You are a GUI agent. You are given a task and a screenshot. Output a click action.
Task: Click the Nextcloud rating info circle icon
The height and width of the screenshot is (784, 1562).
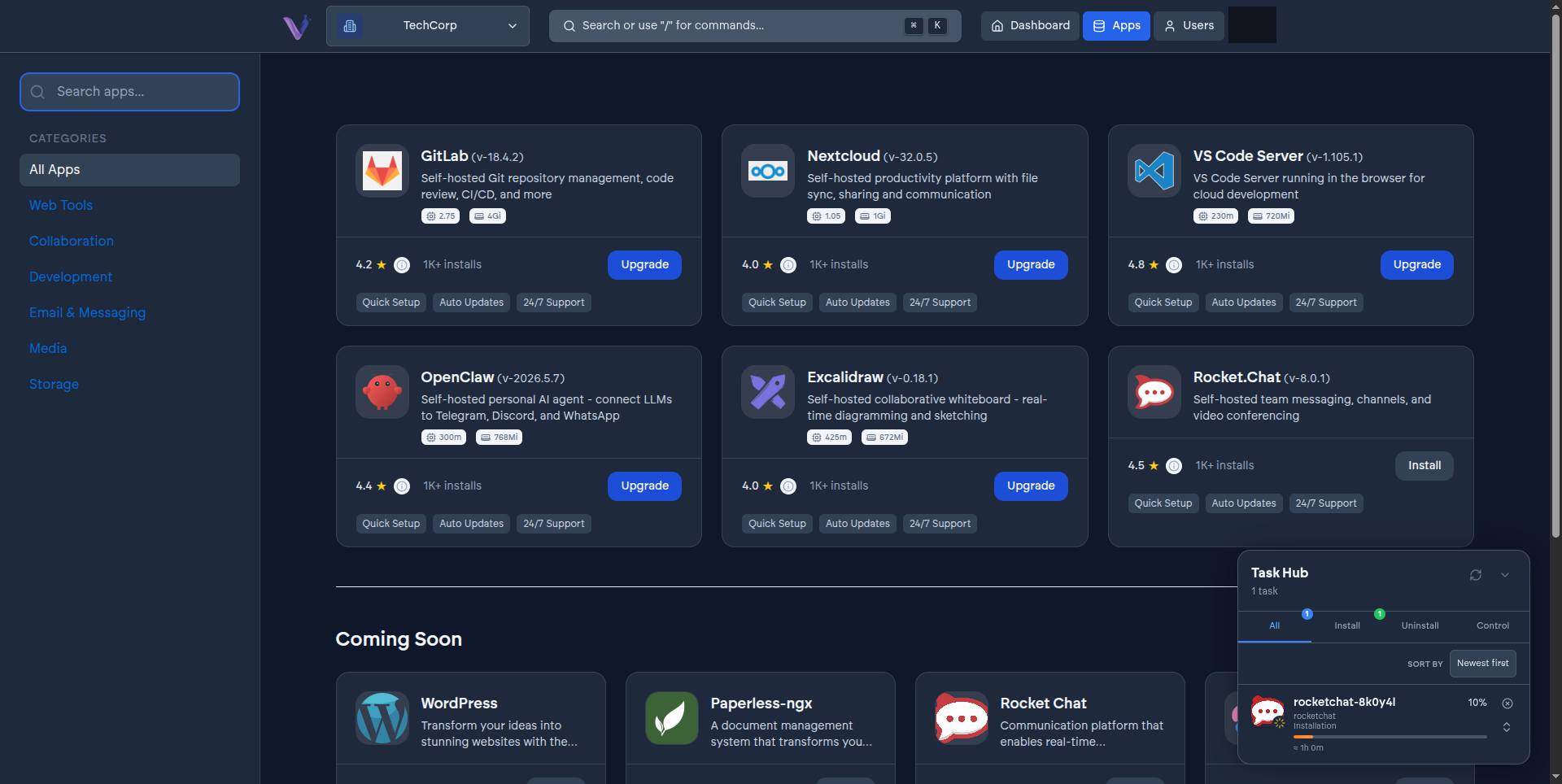pos(788,265)
